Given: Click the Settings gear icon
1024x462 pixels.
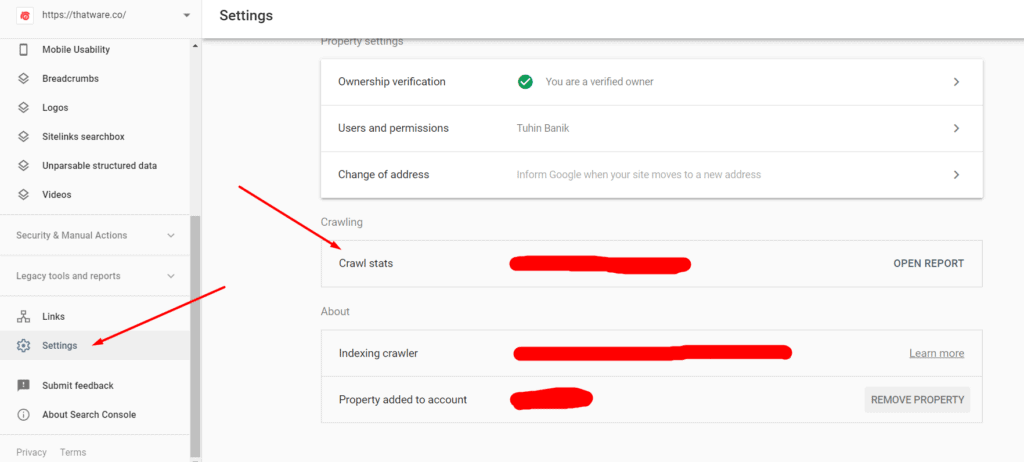Looking at the screenshot, I should point(24,346).
